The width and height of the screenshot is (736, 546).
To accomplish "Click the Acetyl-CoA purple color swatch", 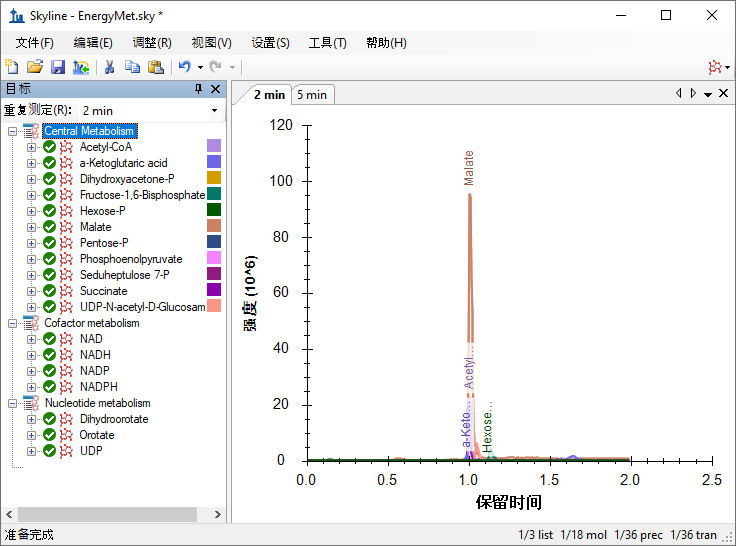I will 213,147.
